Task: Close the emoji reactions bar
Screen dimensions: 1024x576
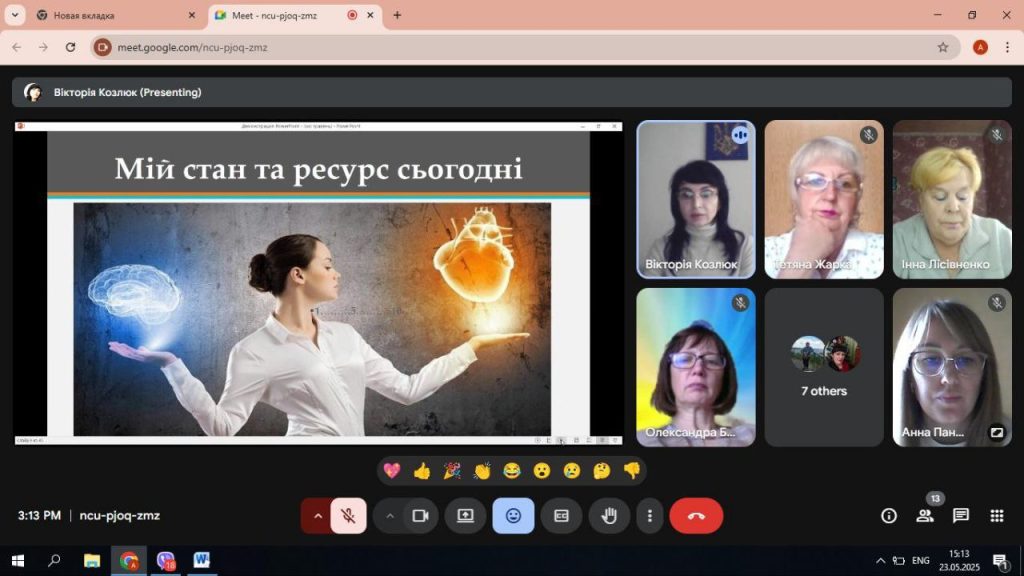Action: tap(513, 516)
